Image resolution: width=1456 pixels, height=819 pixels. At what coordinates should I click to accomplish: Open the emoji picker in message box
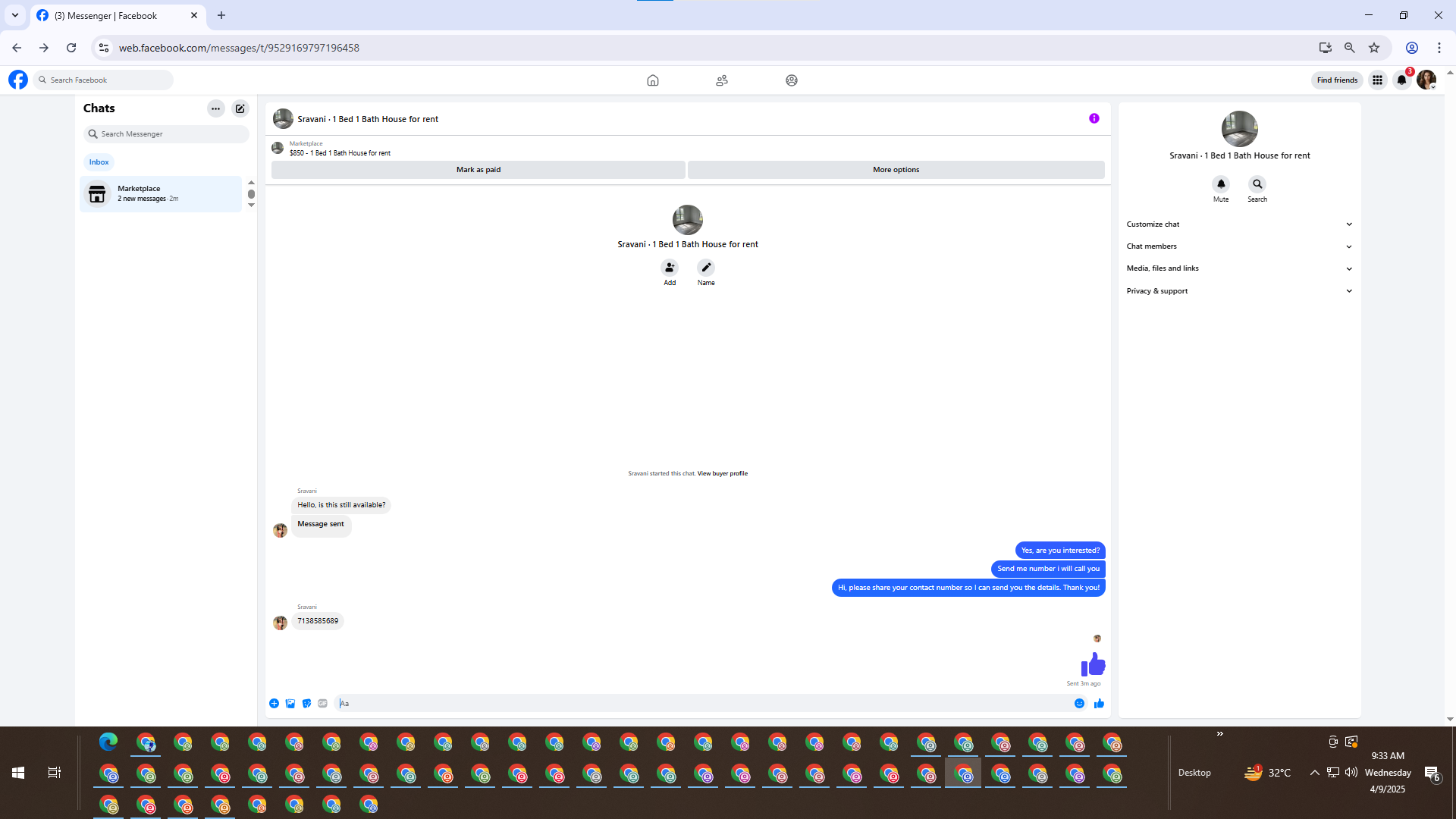pos(1078,704)
